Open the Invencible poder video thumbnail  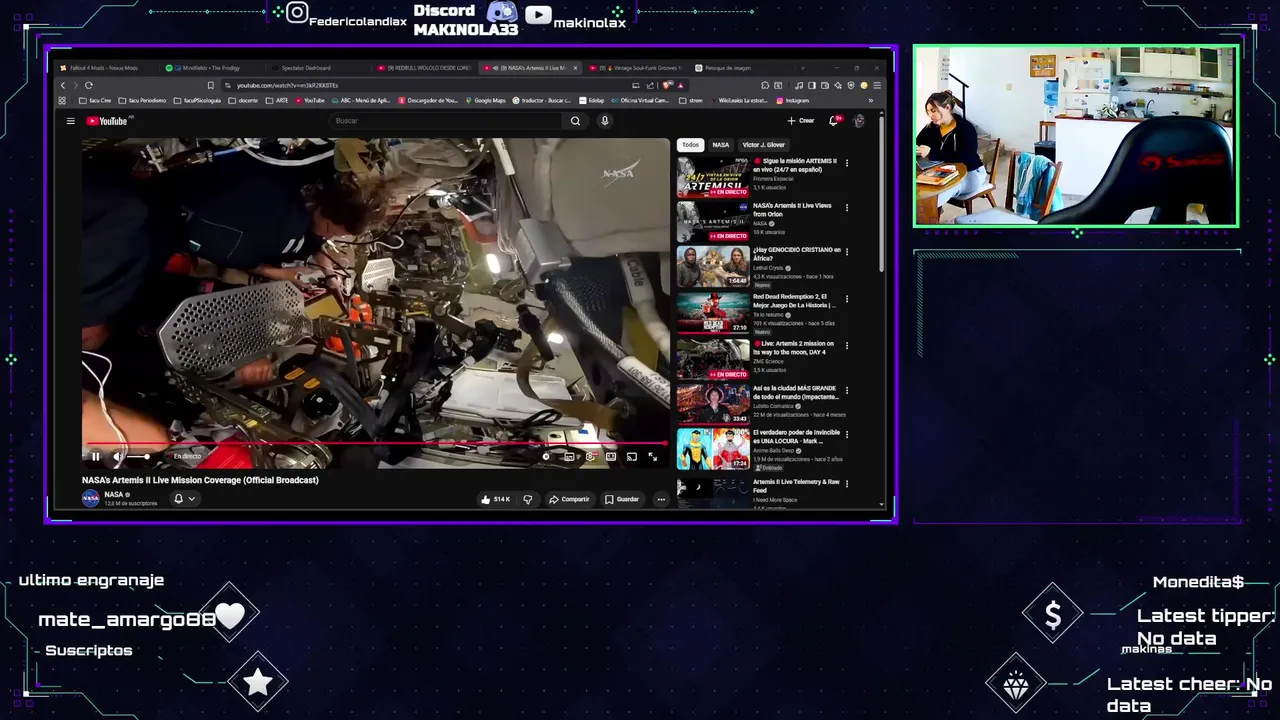(713, 449)
